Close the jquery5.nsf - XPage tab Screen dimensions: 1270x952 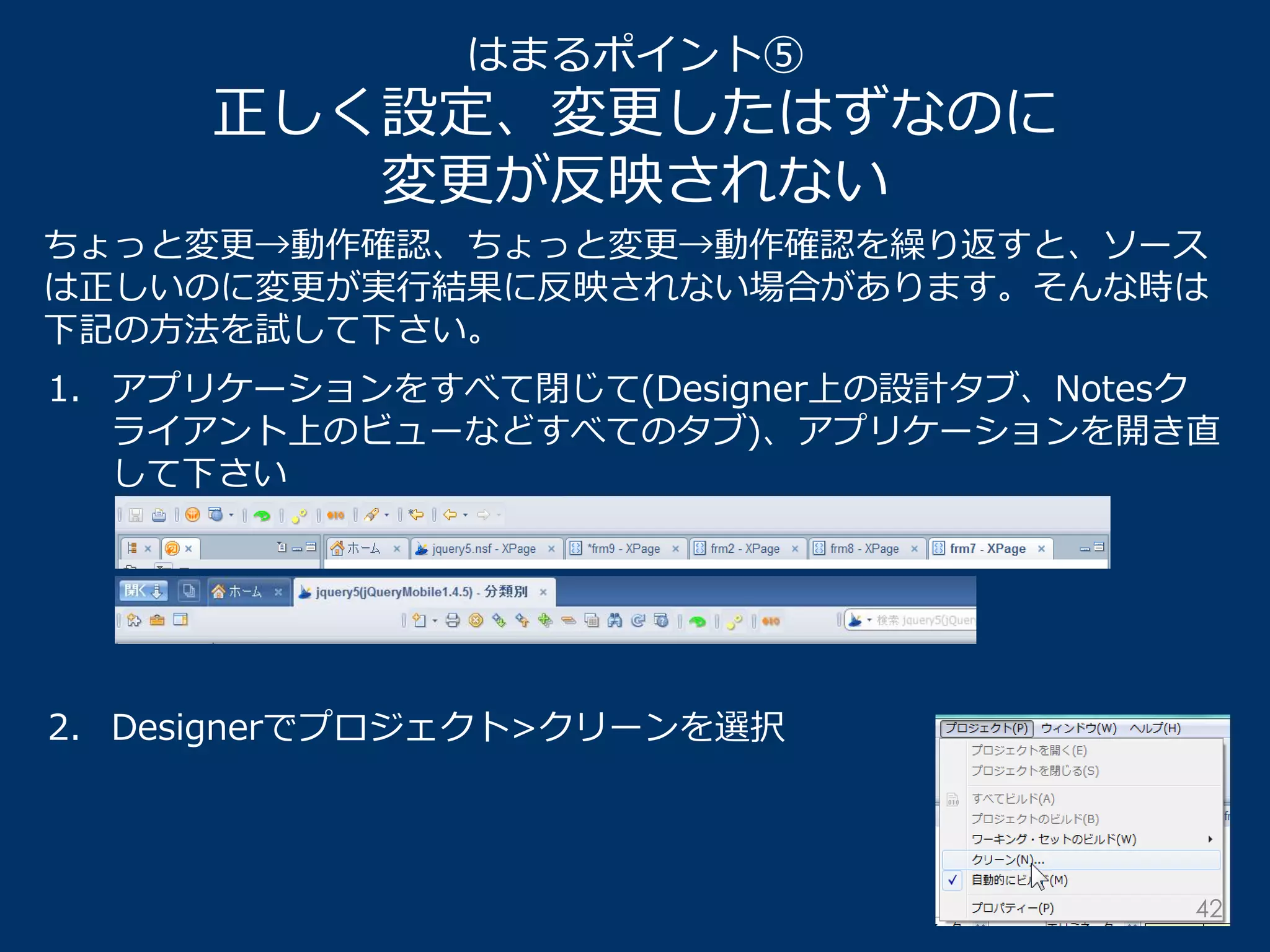click(551, 549)
